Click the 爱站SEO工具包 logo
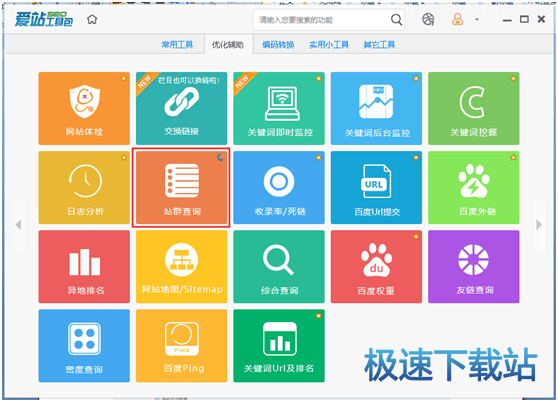The width and height of the screenshot is (558, 402). tap(44, 19)
